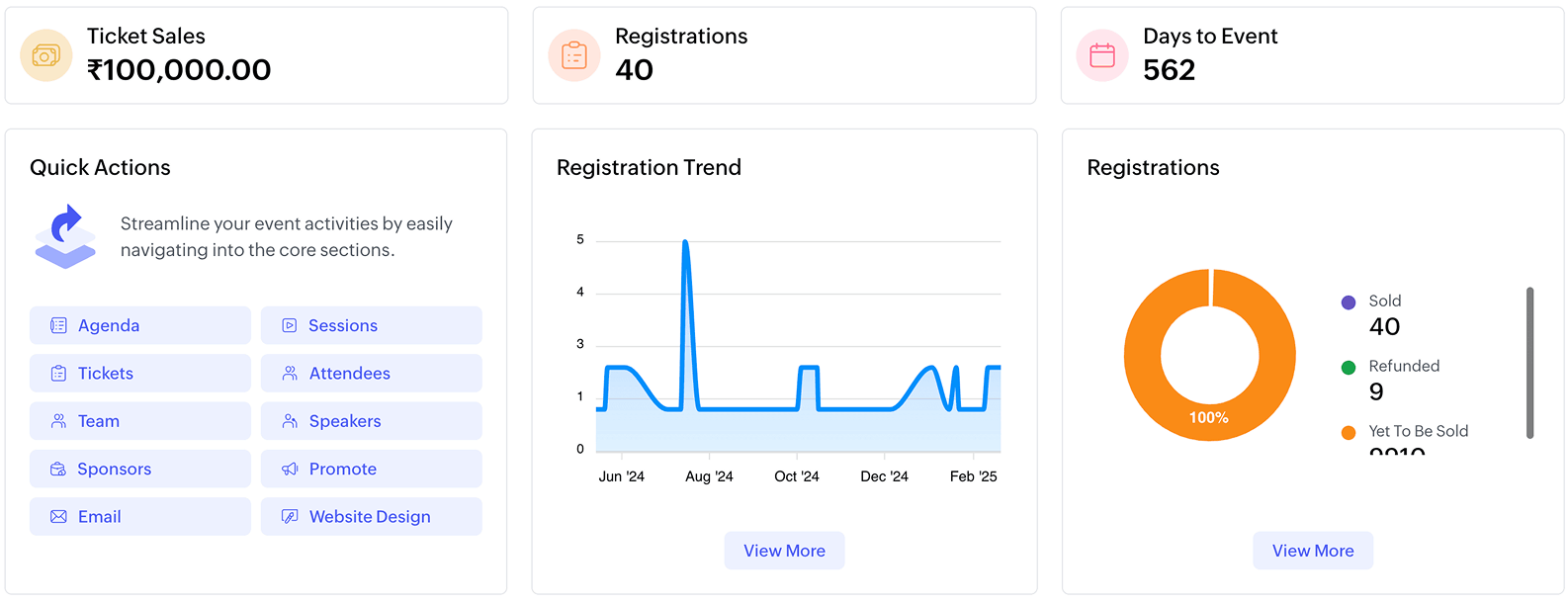Click the Registrations clipboard icon
This screenshot has width=1568, height=603.
pos(573,55)
